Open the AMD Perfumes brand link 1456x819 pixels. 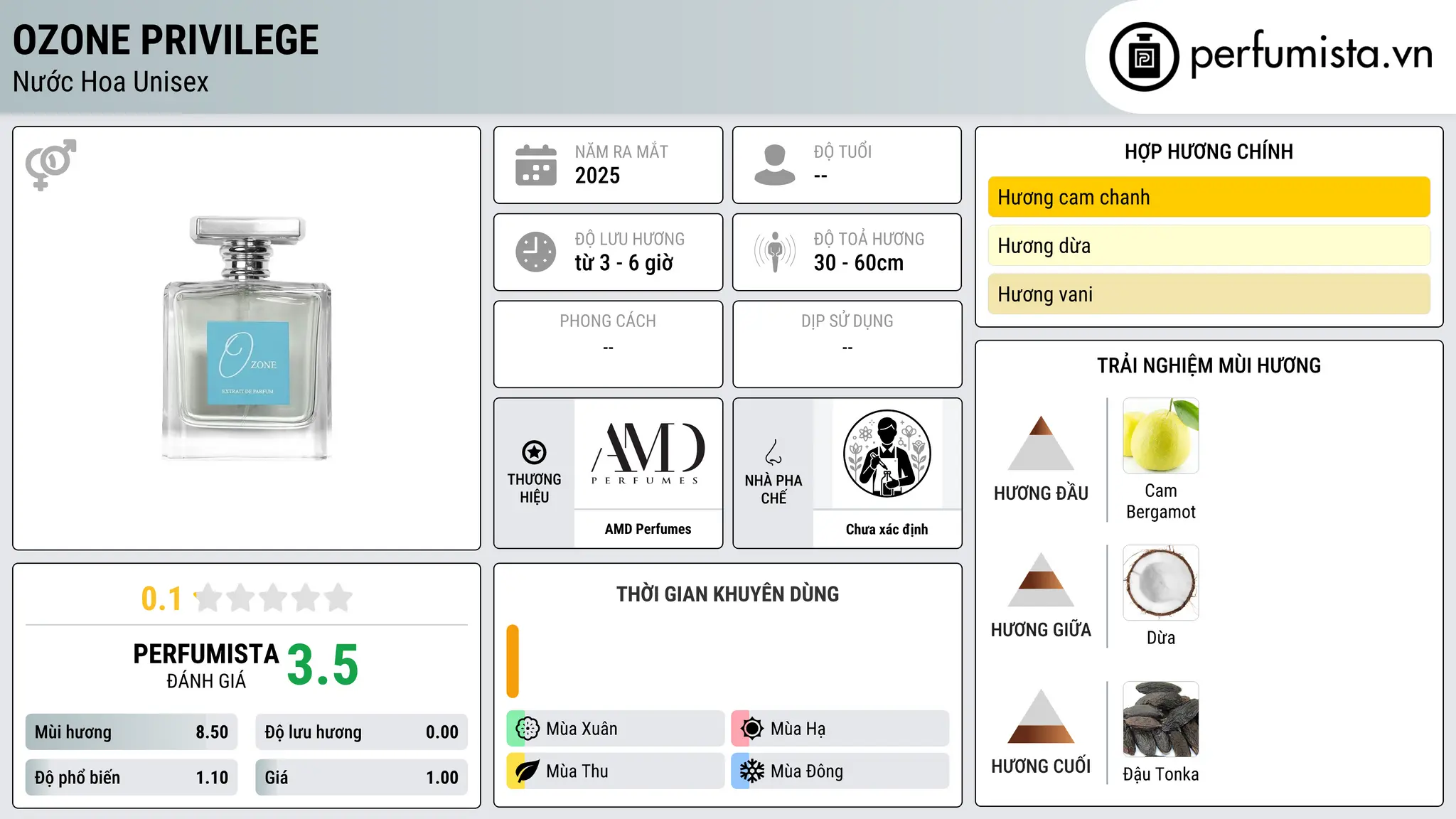point(648,529)
